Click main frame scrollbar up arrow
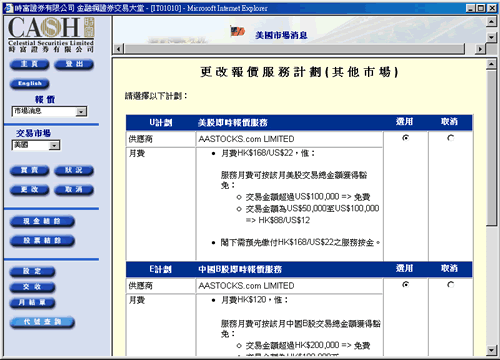Image resolution: width=500 pixels, height=360 pixels. coord(491,64)
